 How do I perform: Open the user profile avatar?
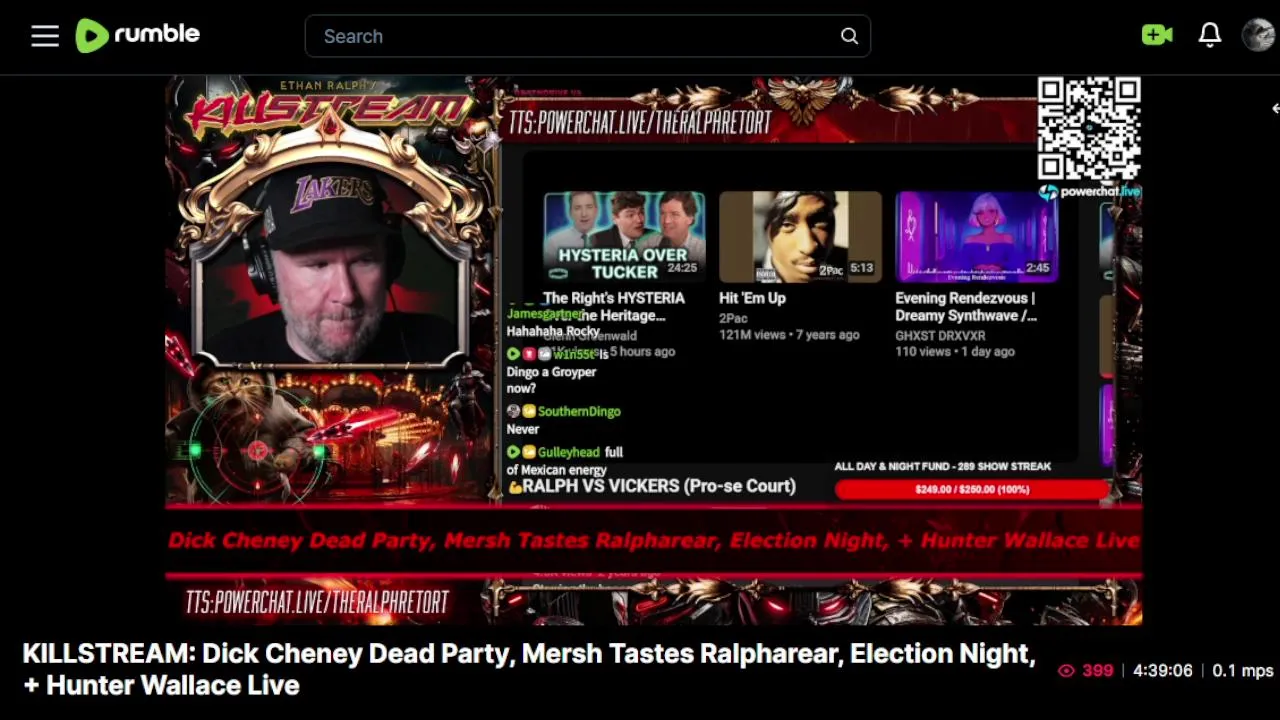[x=1258, y=35]
